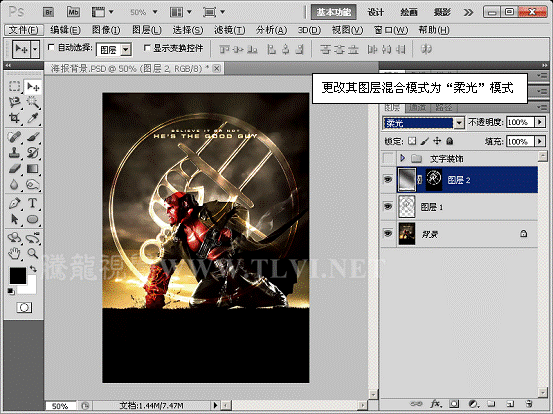Image resolution: width=553 pixels, height=414 pixels.
Task: Open the 不透明度 opacity slider arrow
Action: (540, 122)
